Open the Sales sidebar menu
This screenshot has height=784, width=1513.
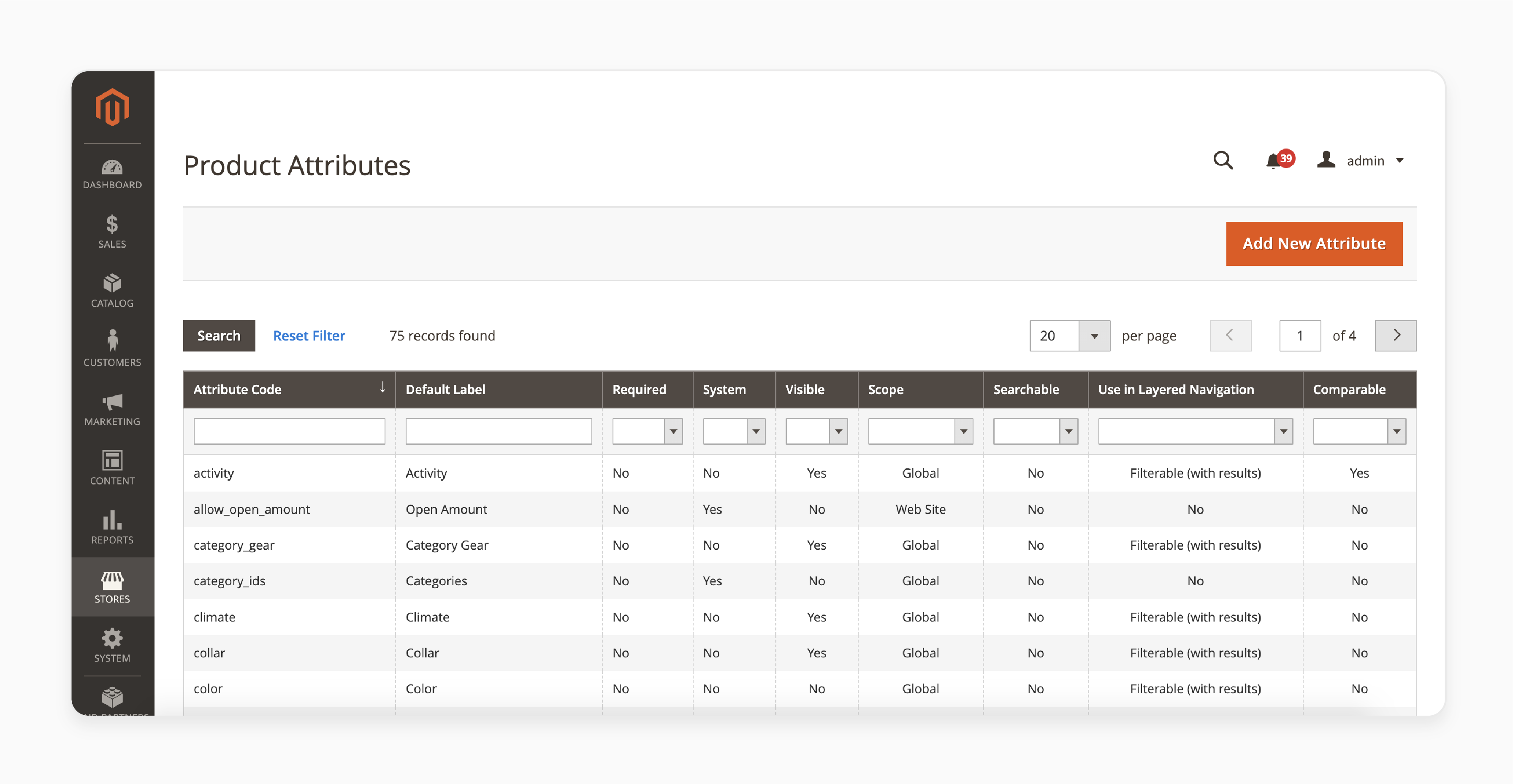tap(112, 232)
